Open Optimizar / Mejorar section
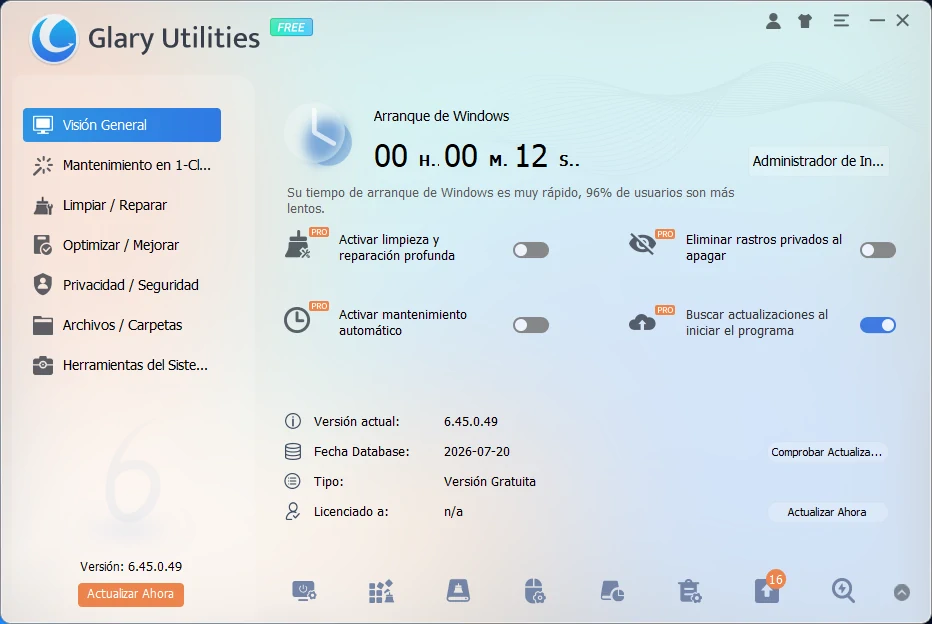Screen dimensions: 932x624 (122, 245)
